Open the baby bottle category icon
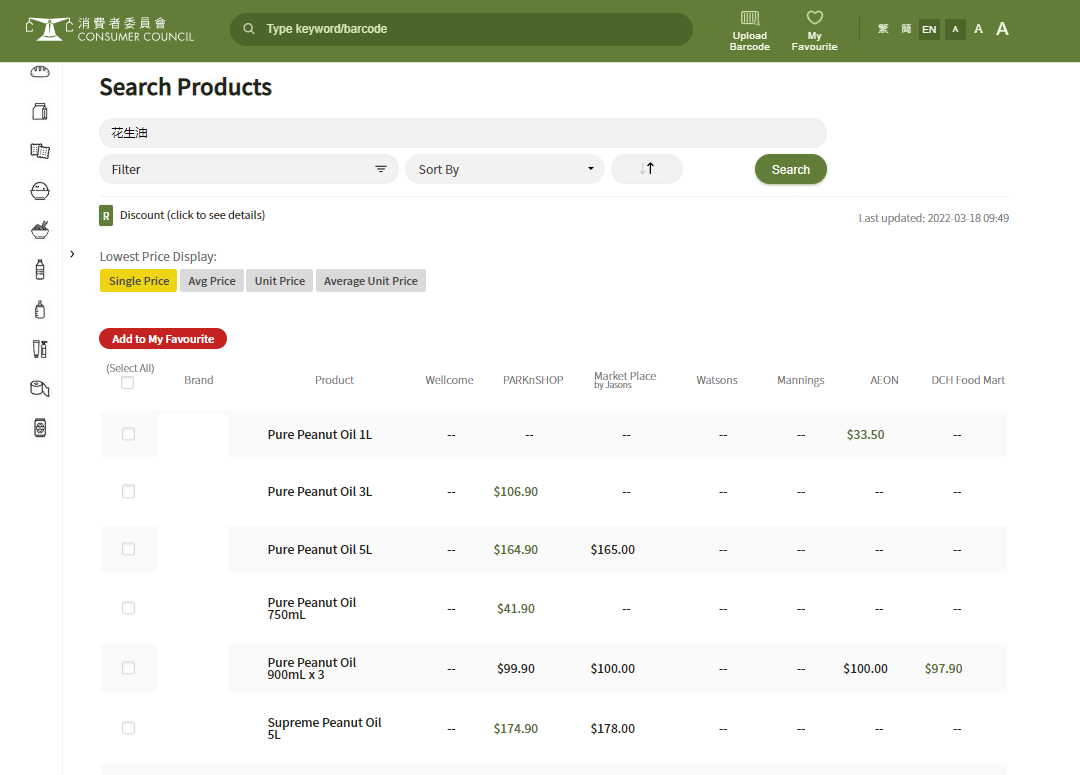1080x775 pixels. [x=40, y=309]
